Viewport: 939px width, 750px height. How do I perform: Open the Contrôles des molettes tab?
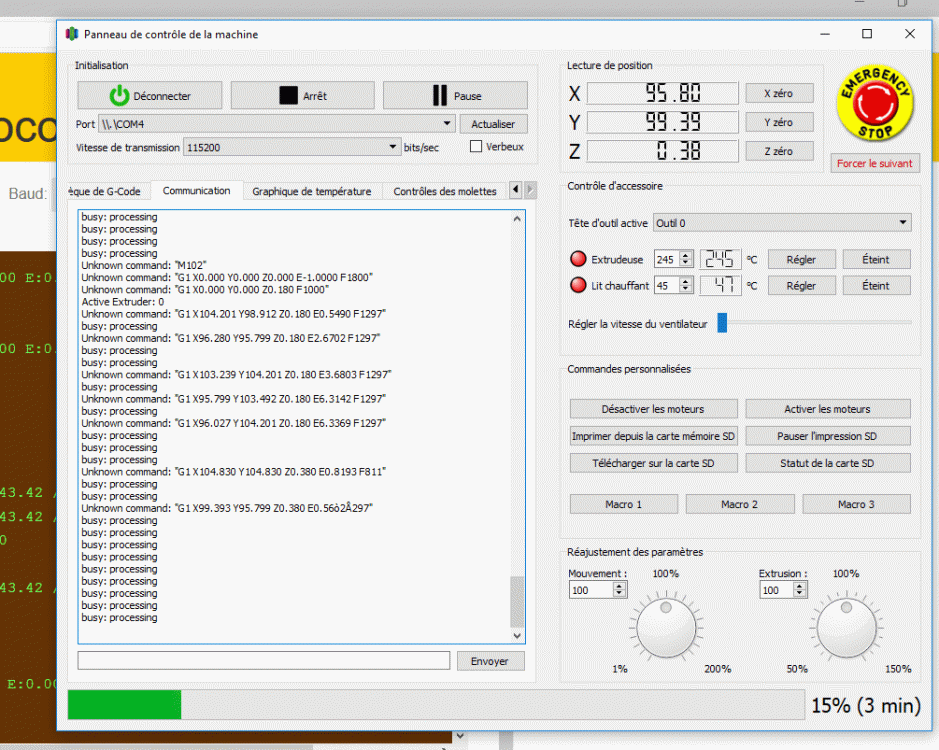point(444,191)
